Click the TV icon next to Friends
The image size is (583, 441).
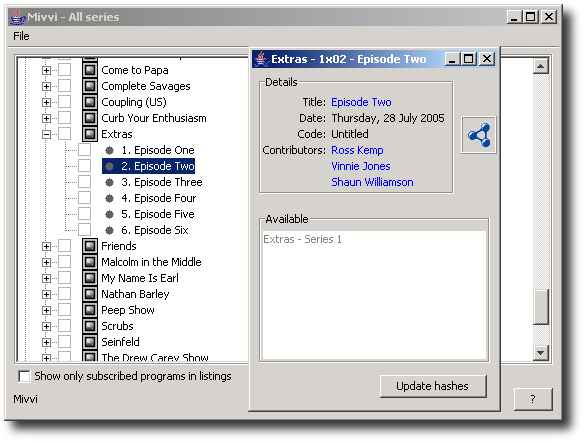pos(90,246)
